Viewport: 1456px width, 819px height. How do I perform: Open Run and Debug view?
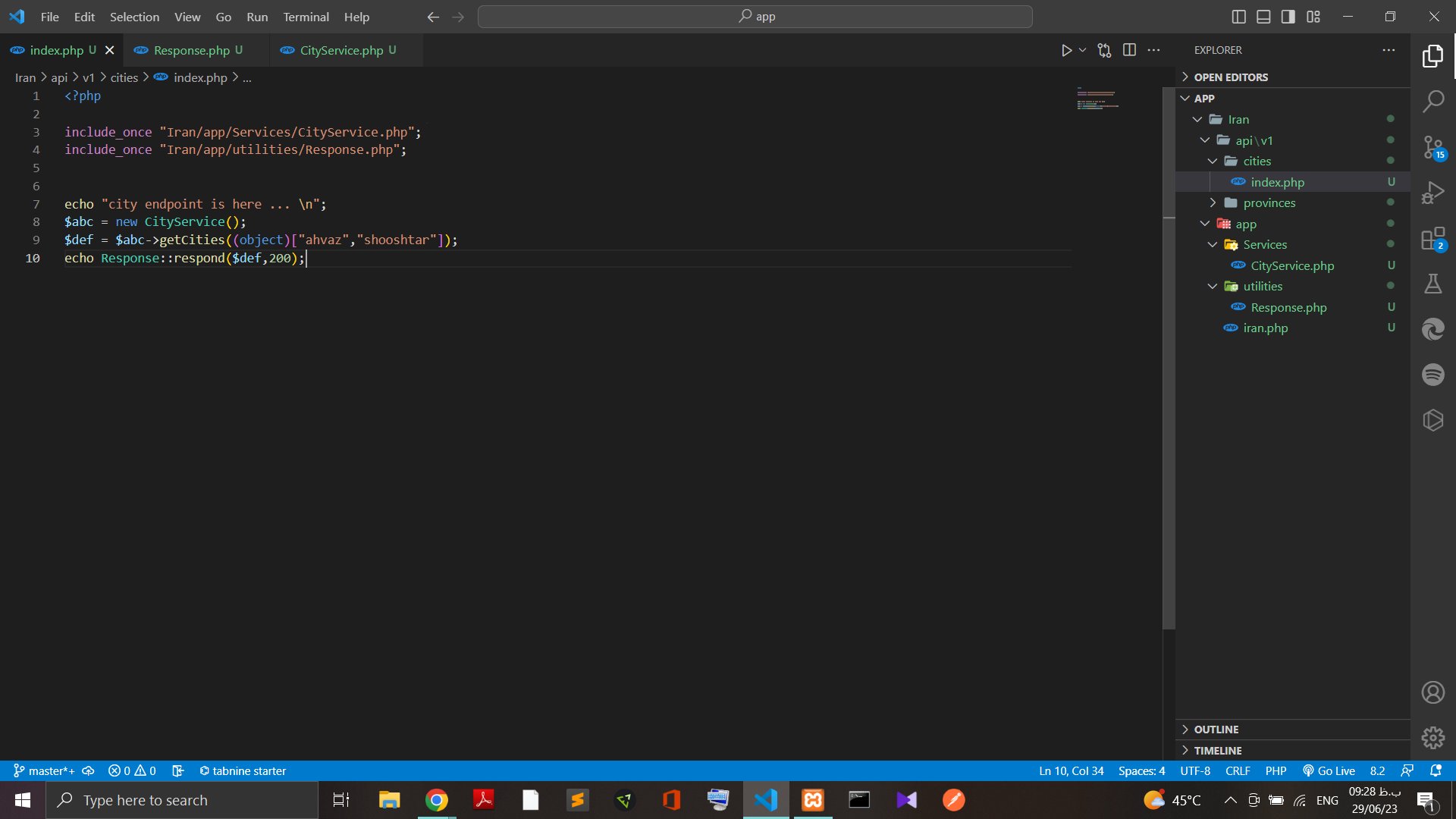[1432, 193]
